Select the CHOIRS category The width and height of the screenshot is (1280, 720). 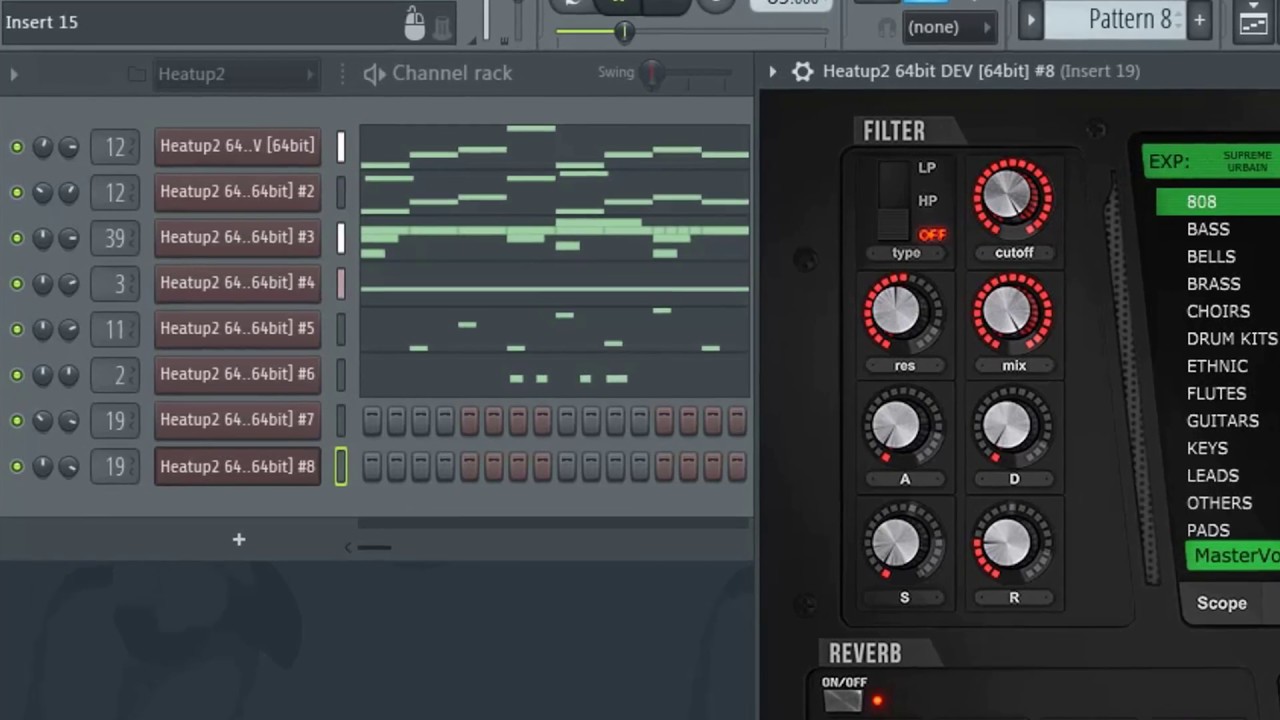[1218, 311]
